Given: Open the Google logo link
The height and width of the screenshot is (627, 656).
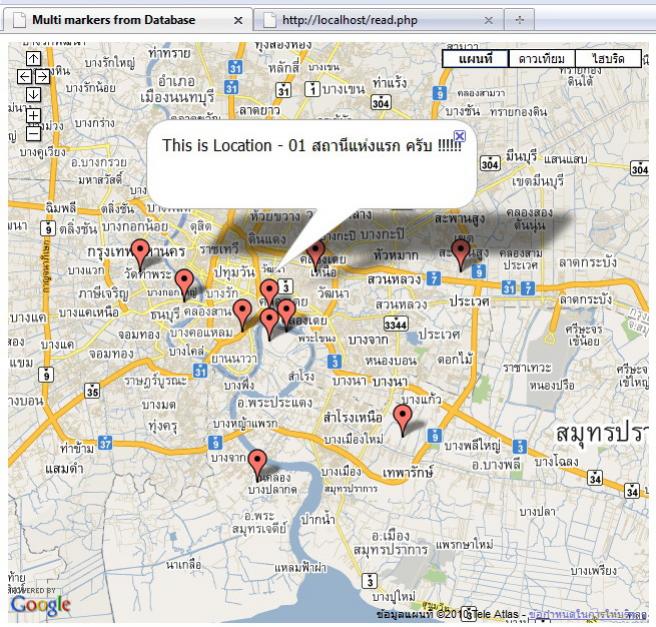Looking at the screenshot, I should coord(40,605).
